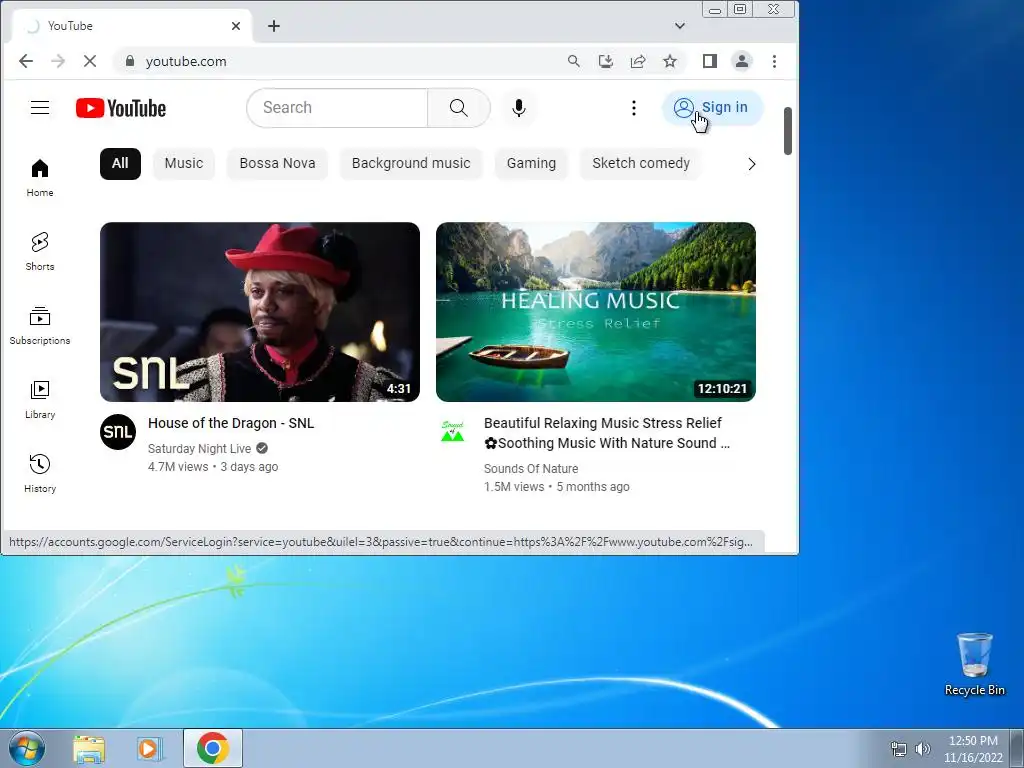Click the YouTube search input field
The image size is (1024, 768).
(337, 108)
